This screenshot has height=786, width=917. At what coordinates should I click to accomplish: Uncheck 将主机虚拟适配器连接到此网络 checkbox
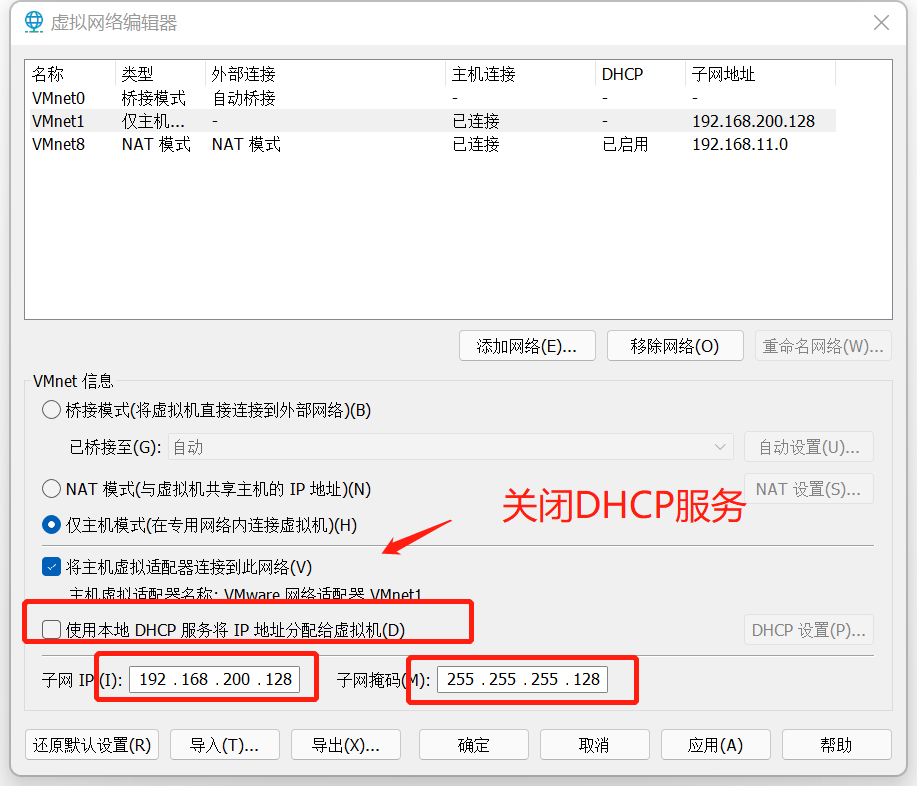pyautogui.click(x=51, y=567)
